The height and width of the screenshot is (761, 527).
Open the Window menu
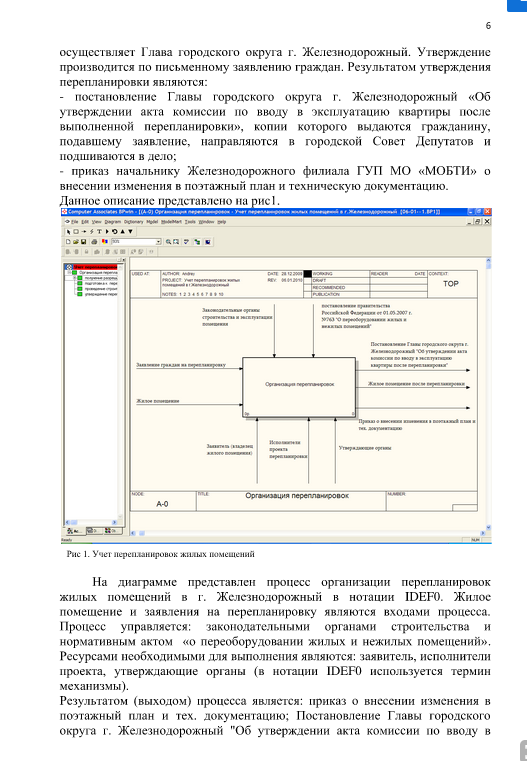point(206,222)
